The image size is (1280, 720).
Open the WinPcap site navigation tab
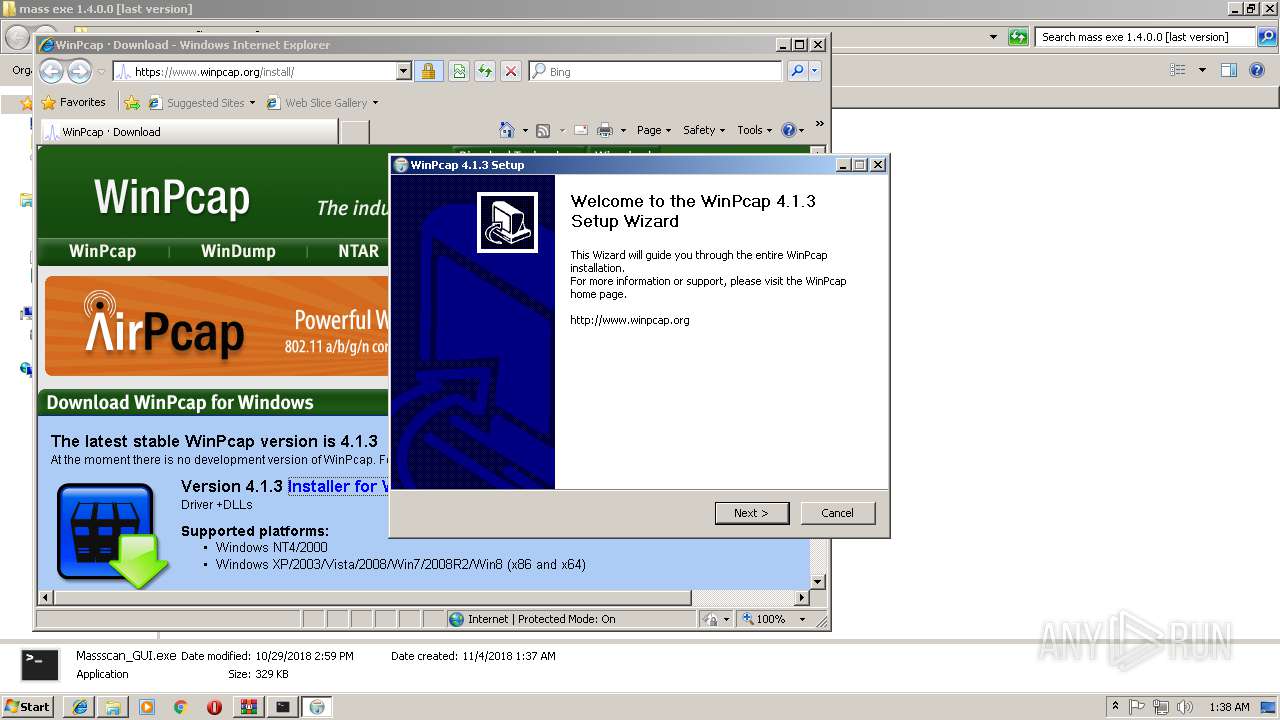pos(102,251)
